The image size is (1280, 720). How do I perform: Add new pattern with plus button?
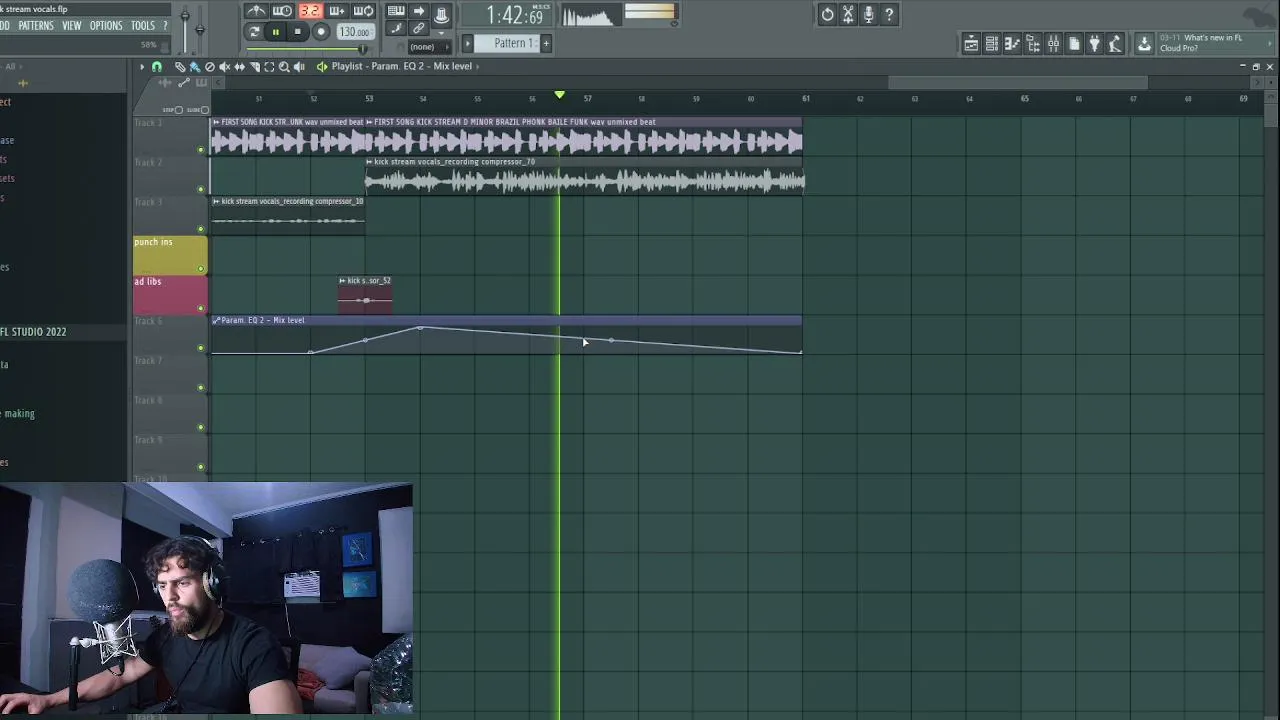tap(546, 43)
